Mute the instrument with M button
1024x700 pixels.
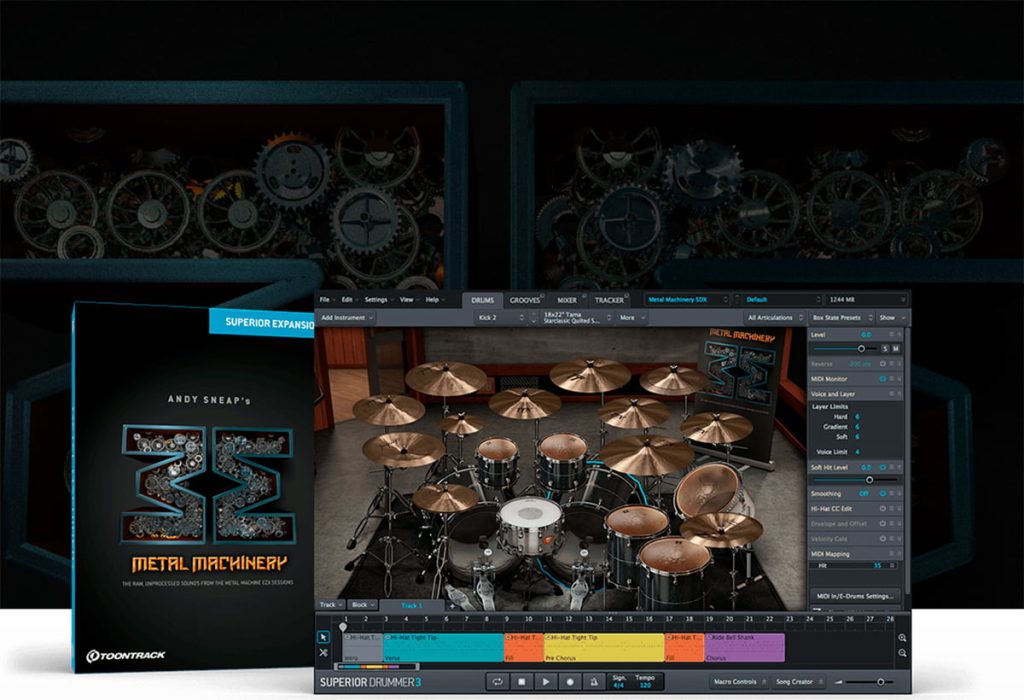tap(895, 349)
